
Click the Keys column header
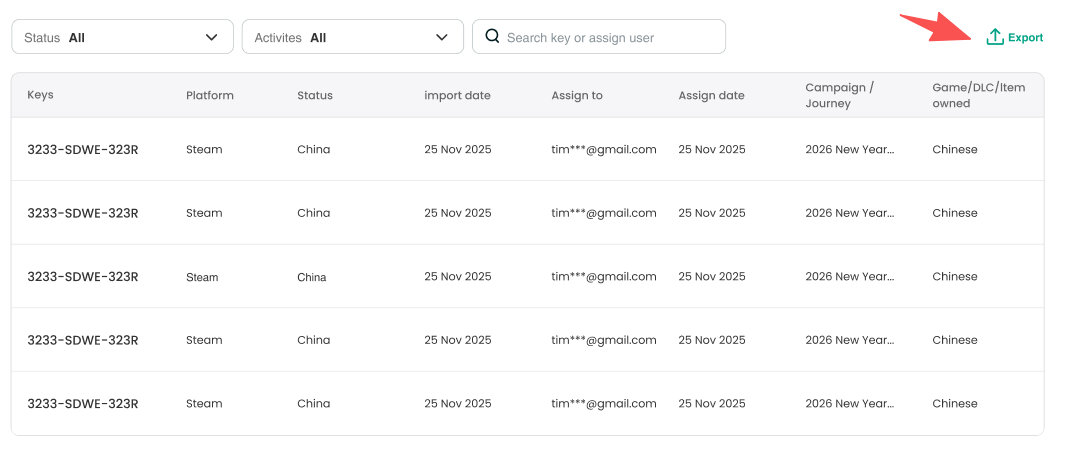point(41,95)
